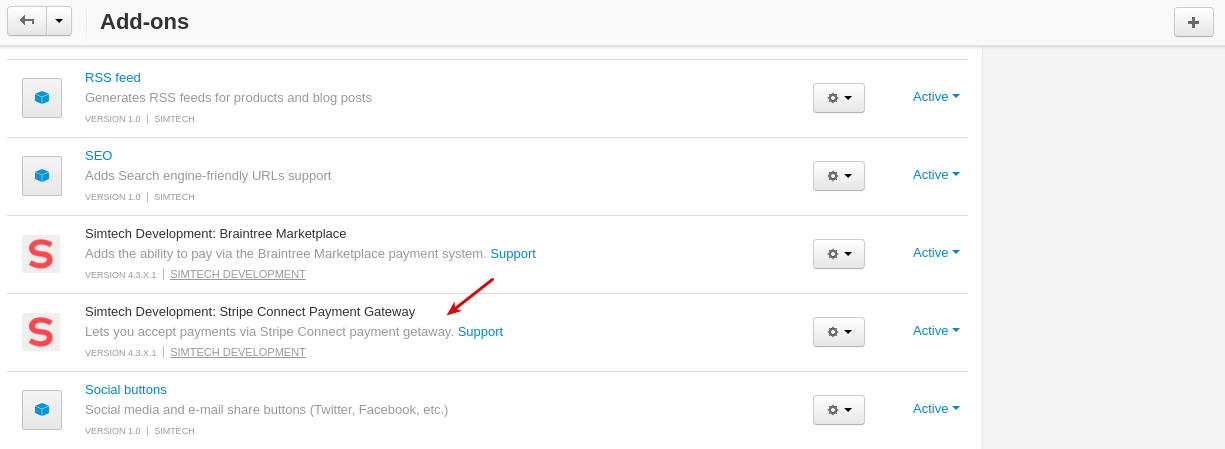Open the RSS feed add-on link
Image resolution: width=1225 pixels, height=449 pixels.
coord(113,78)
